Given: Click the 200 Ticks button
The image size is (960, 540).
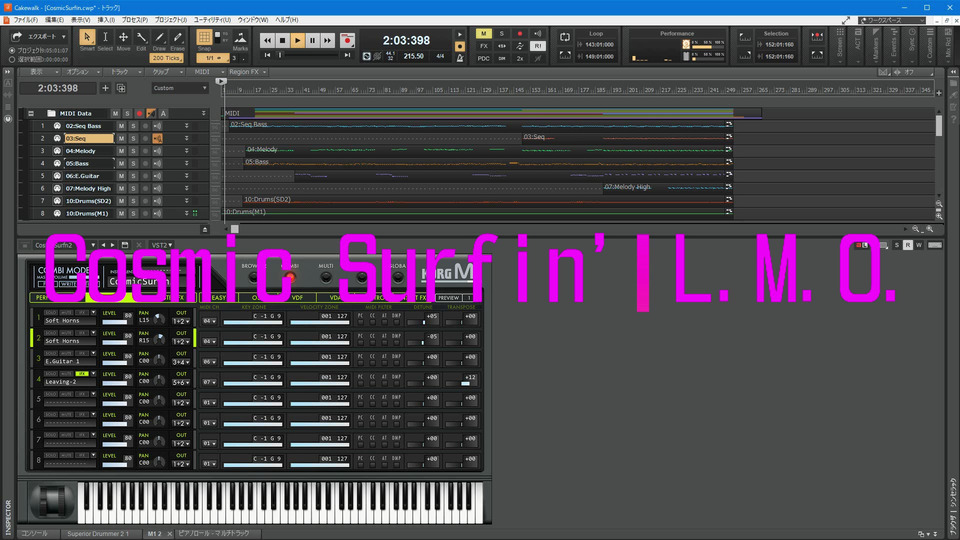Looking at the screenshot, I should coord(166,58).
